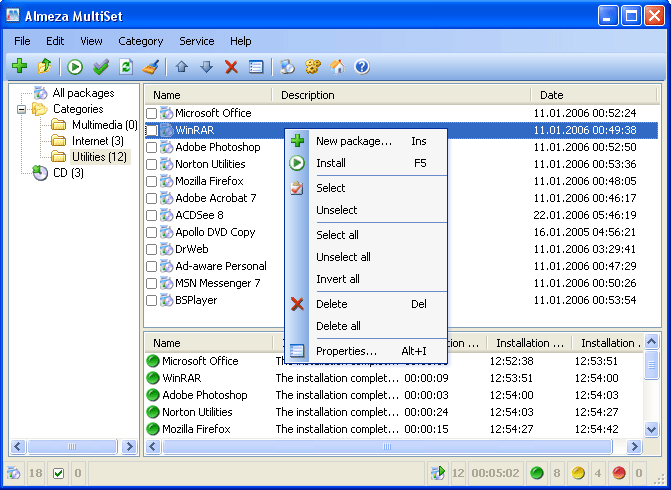The height and width of the screenshot is (490, 671).
Task: Choose Select all from the context menu
Action: click(337, 235)
